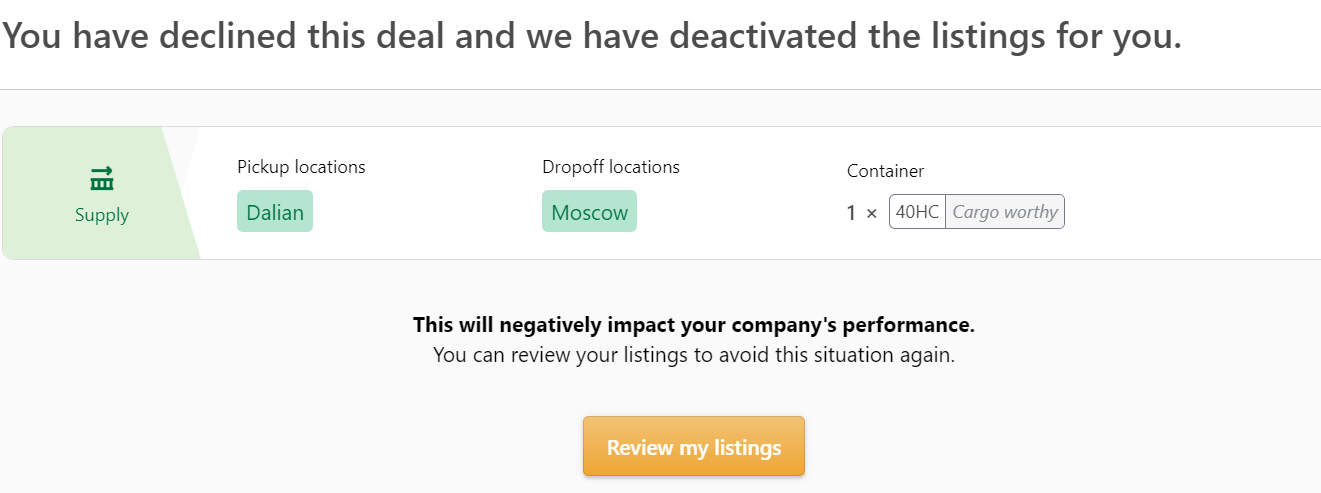Click the Pickup locations heading
Screen dimensions: 1321x493
pos(301,167)
